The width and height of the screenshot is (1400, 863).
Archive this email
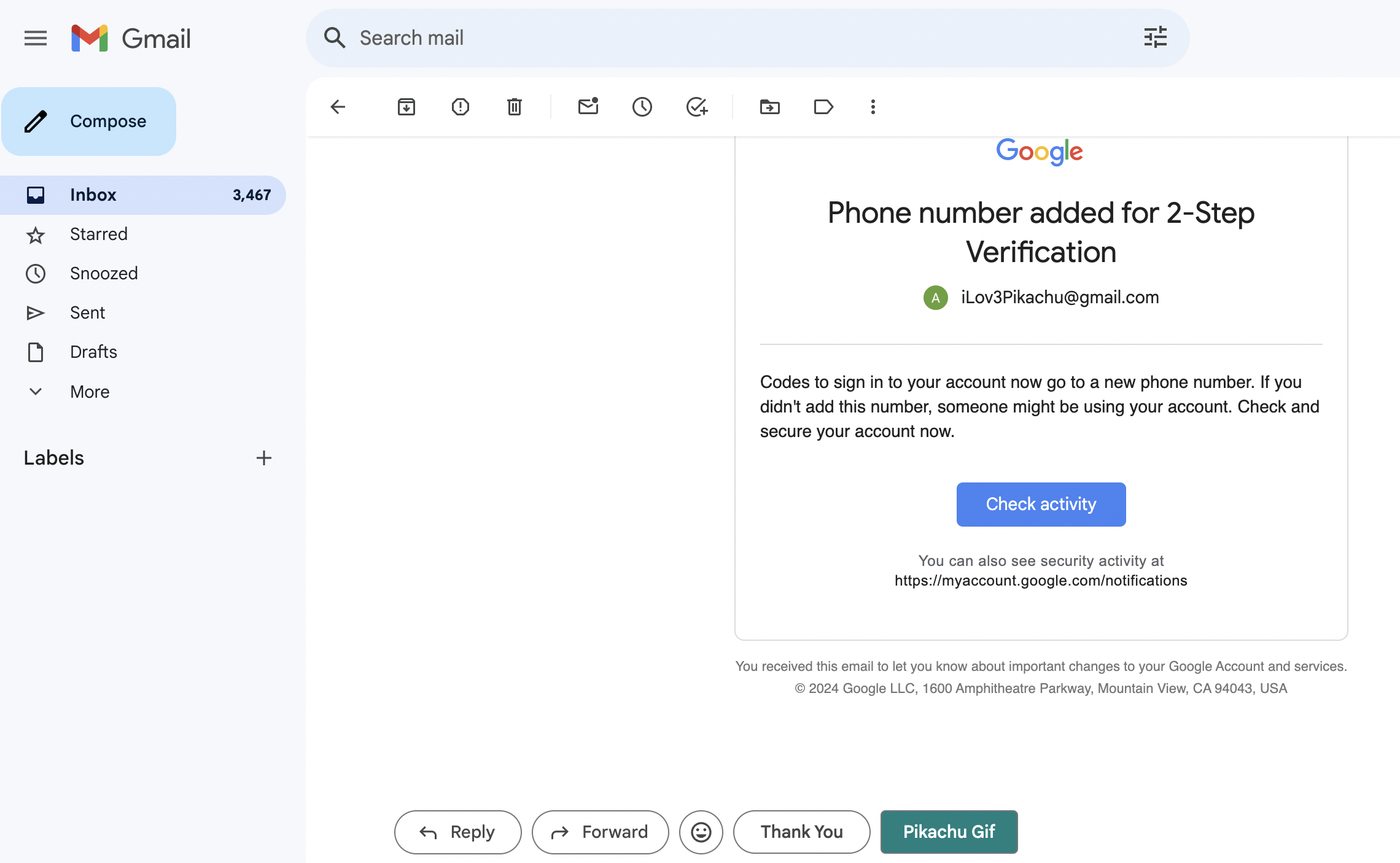pos(406,107)
